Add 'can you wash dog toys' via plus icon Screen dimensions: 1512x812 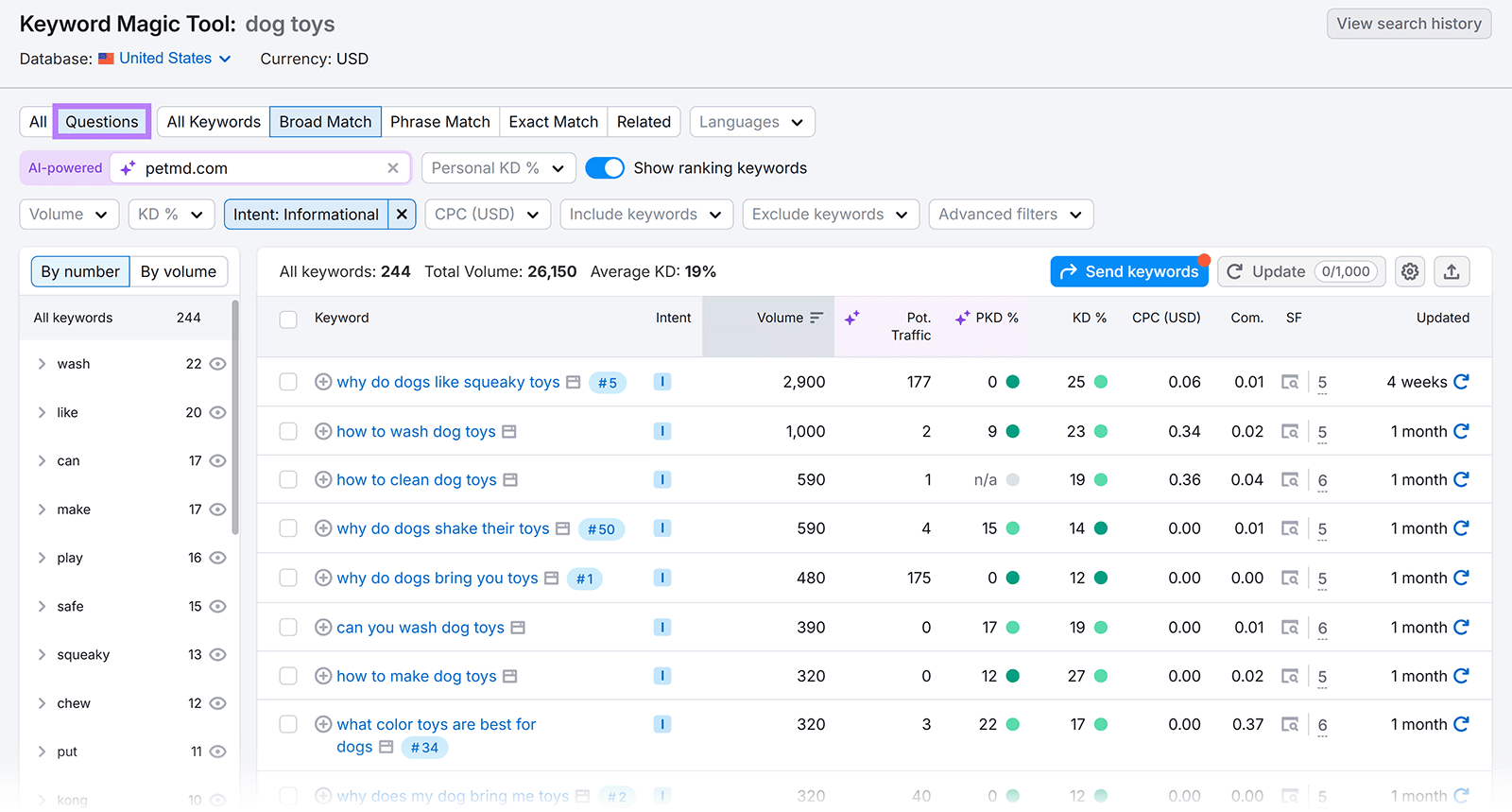pyautogui.click(x=323, y=628)
